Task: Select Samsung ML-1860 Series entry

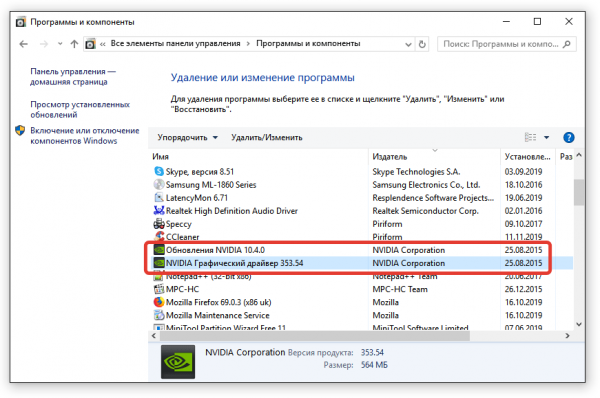Action: coord(211,185)
